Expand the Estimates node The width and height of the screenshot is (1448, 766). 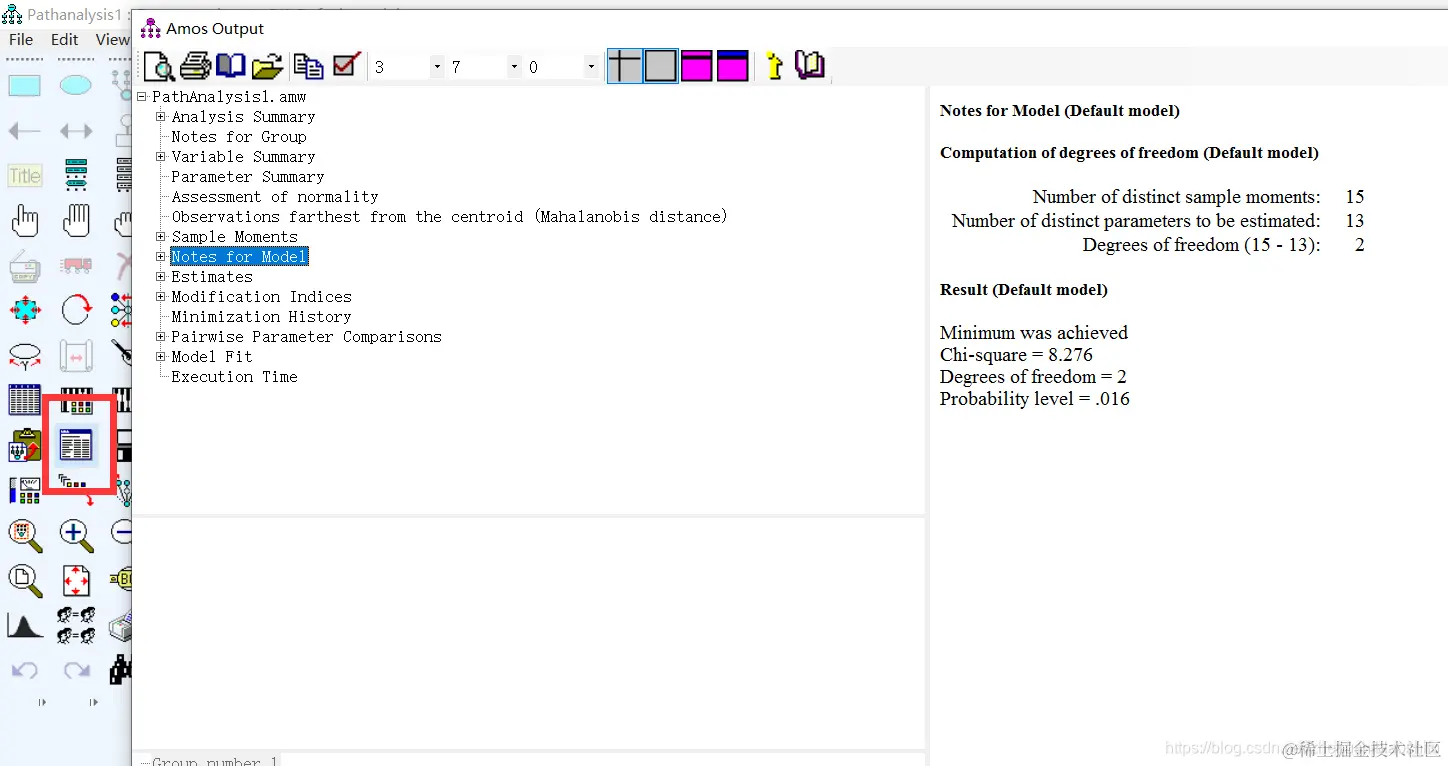160,277
